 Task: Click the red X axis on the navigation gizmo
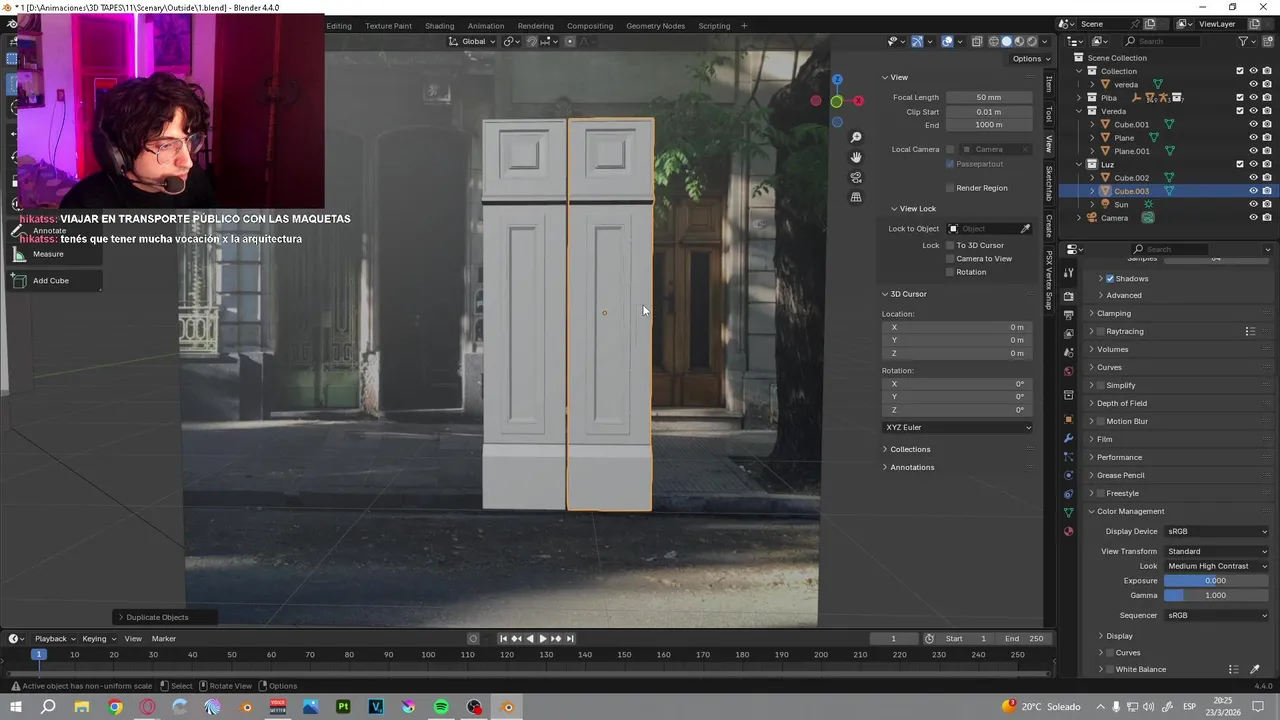click(858, 100)
